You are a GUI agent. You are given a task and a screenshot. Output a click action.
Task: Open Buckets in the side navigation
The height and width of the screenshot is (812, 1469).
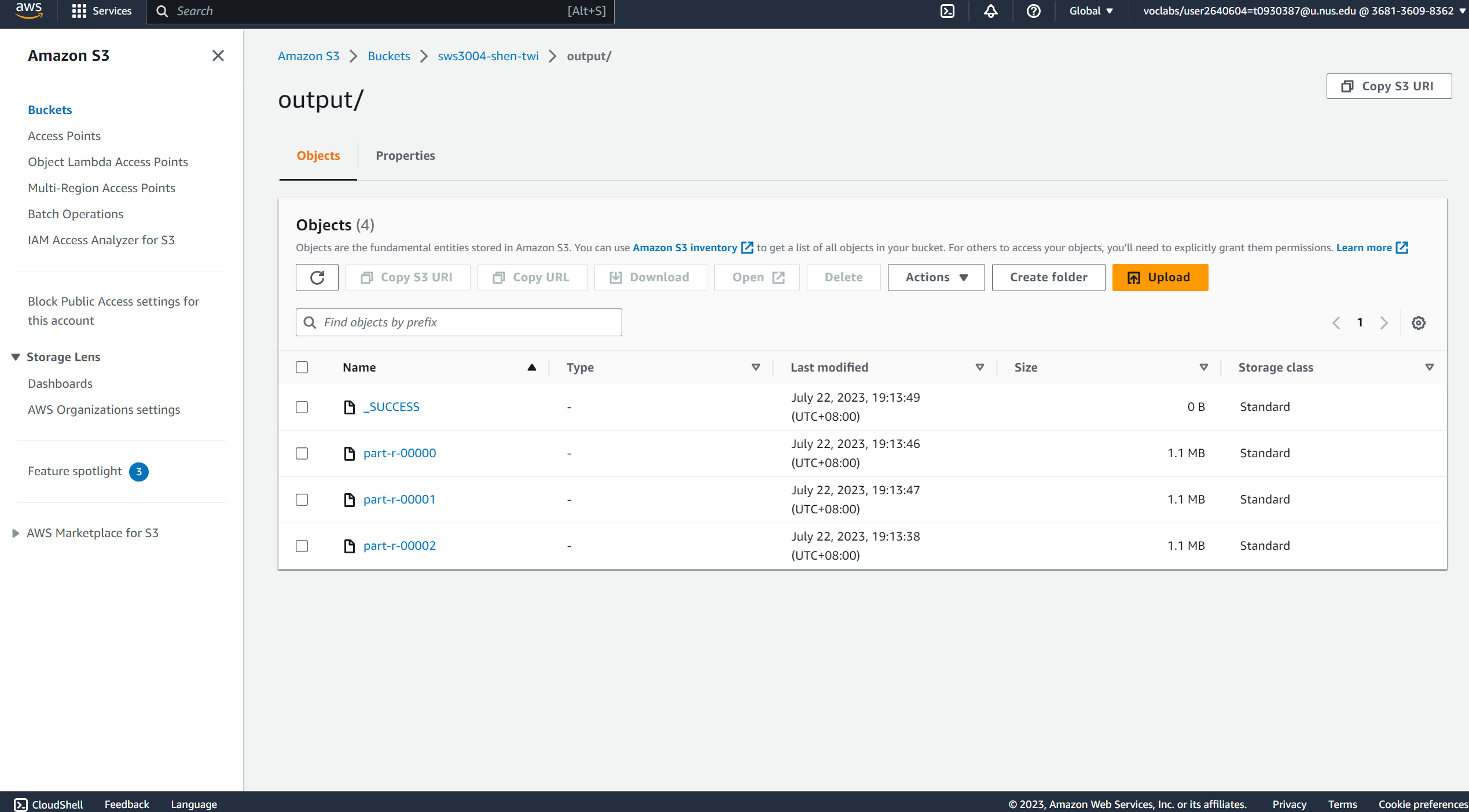point(50,110)
